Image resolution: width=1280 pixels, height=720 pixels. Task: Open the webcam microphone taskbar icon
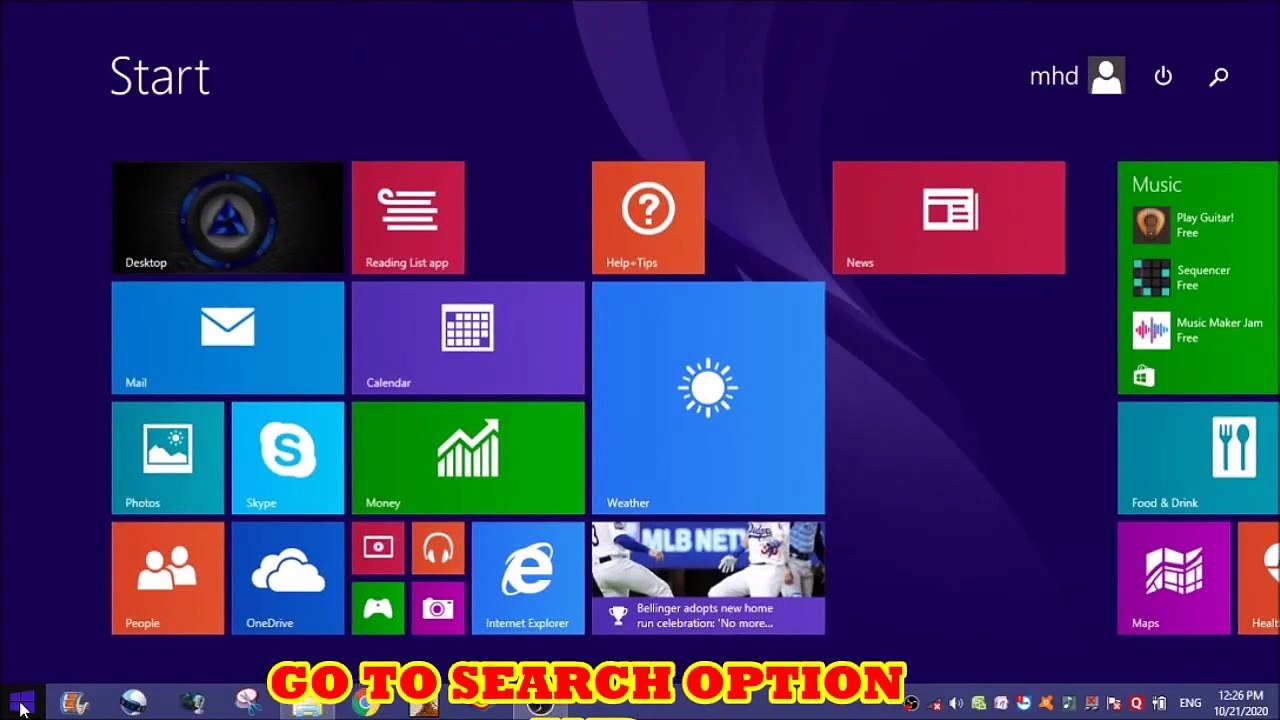tap(193, 703)
